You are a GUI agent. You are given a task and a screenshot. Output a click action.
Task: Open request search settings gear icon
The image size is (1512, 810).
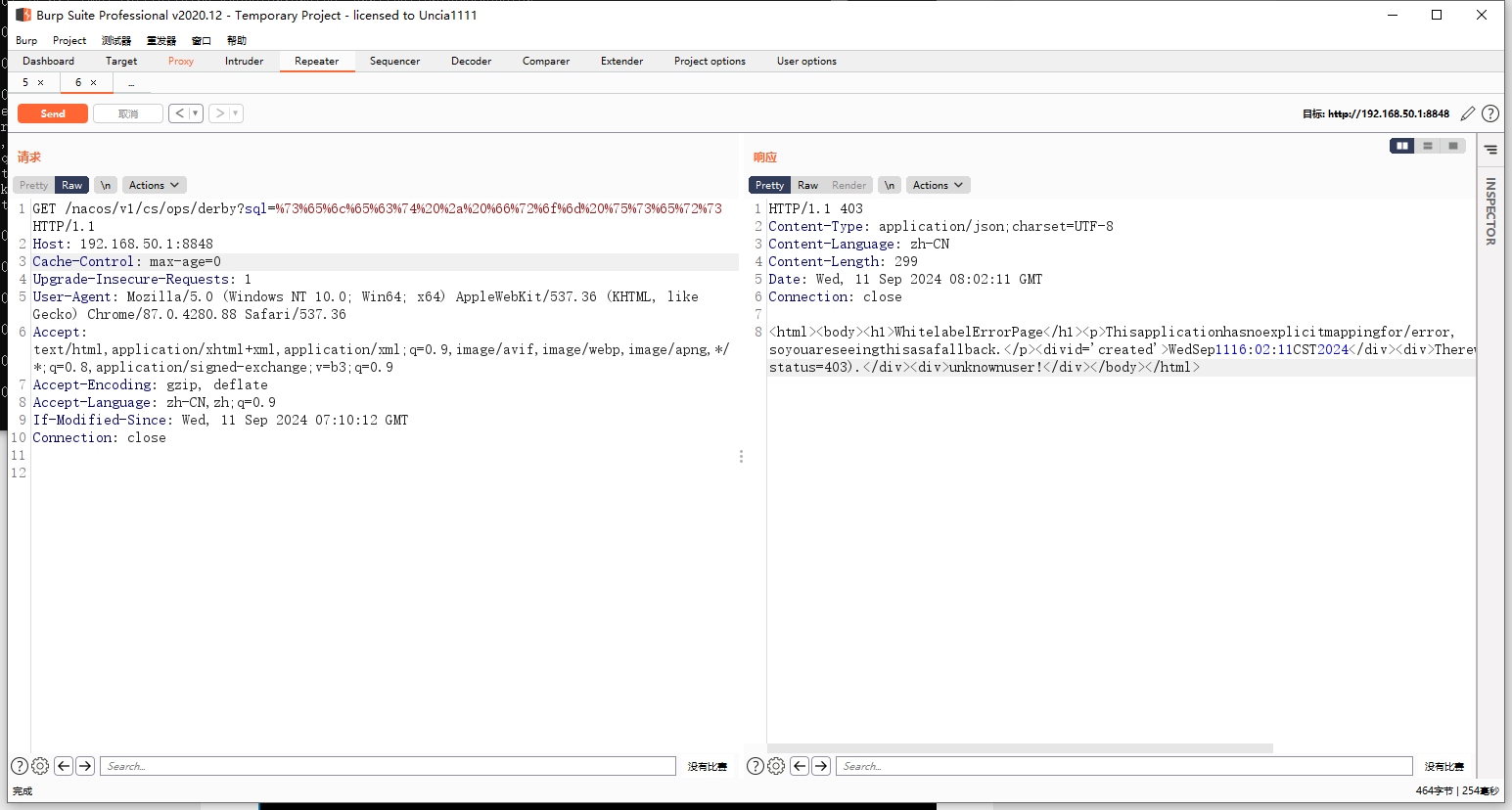pos(40,766)
